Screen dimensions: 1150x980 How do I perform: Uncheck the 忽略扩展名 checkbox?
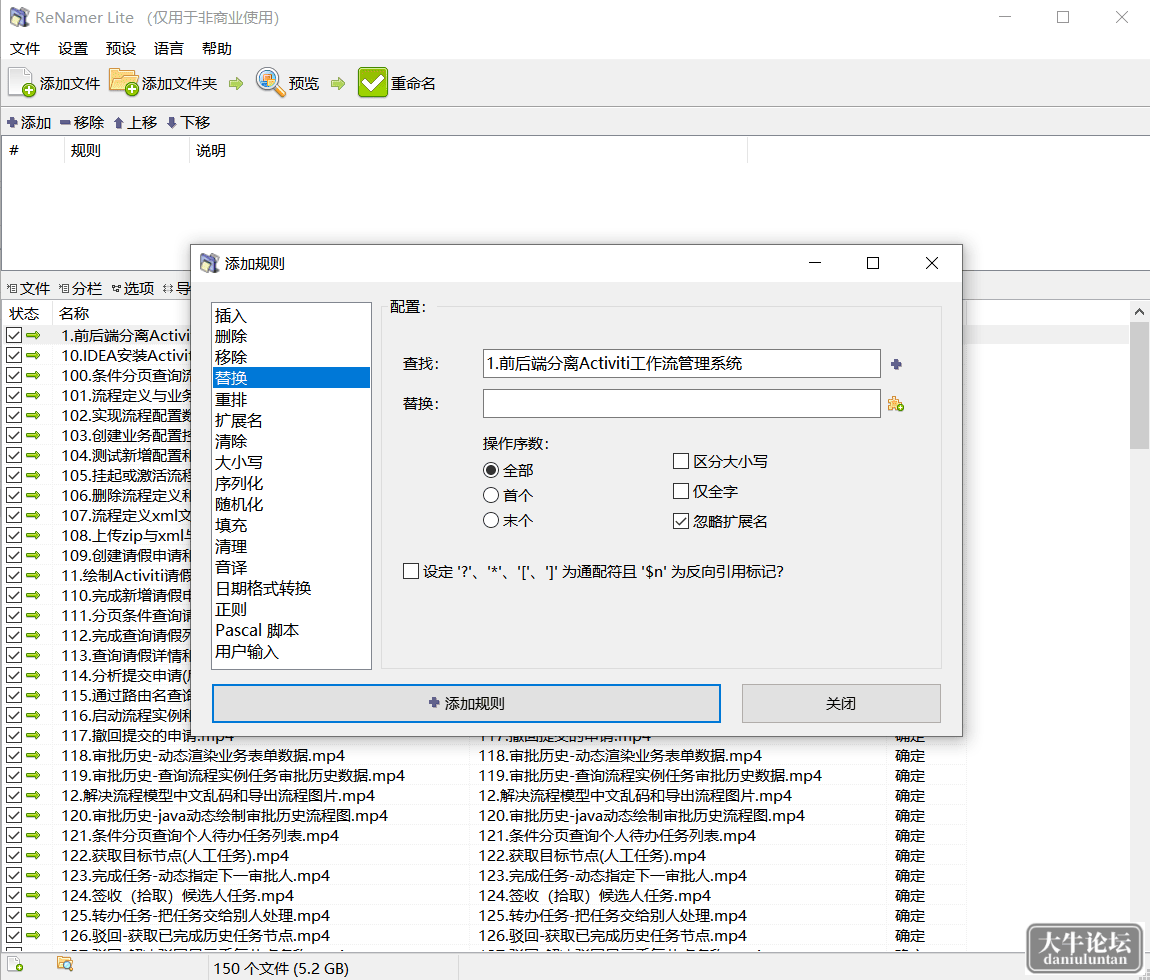(x=681, y=522)
